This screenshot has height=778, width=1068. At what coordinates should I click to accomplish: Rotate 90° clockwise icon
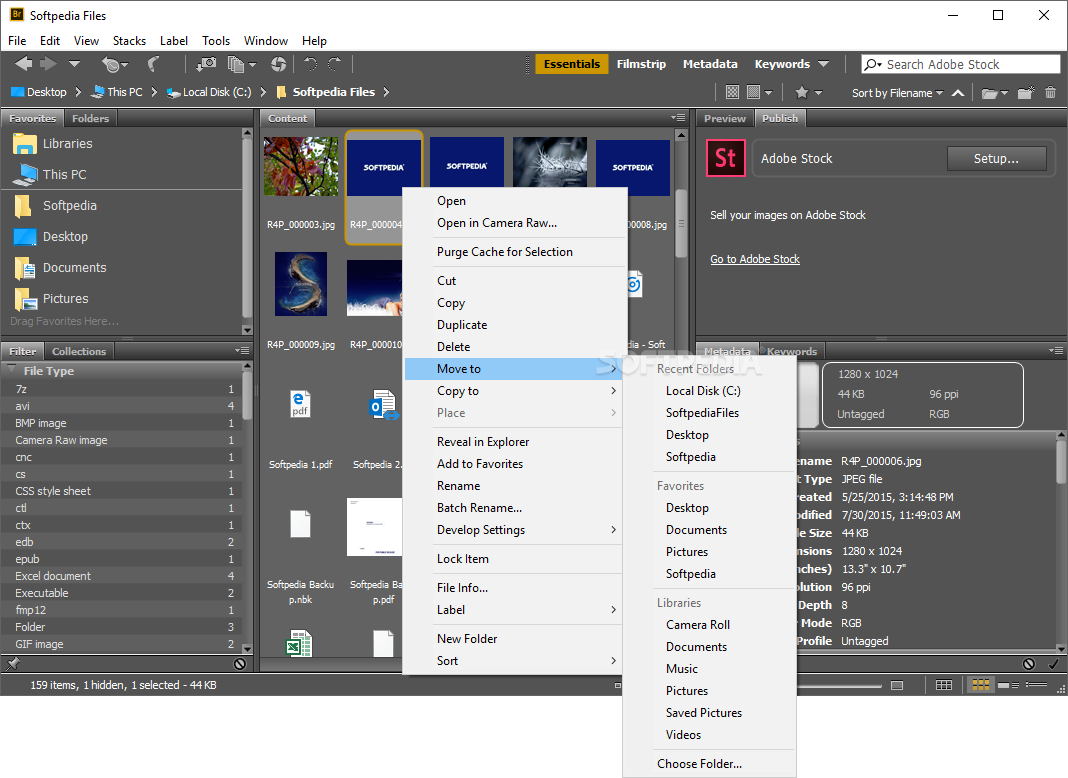(334, 64)
